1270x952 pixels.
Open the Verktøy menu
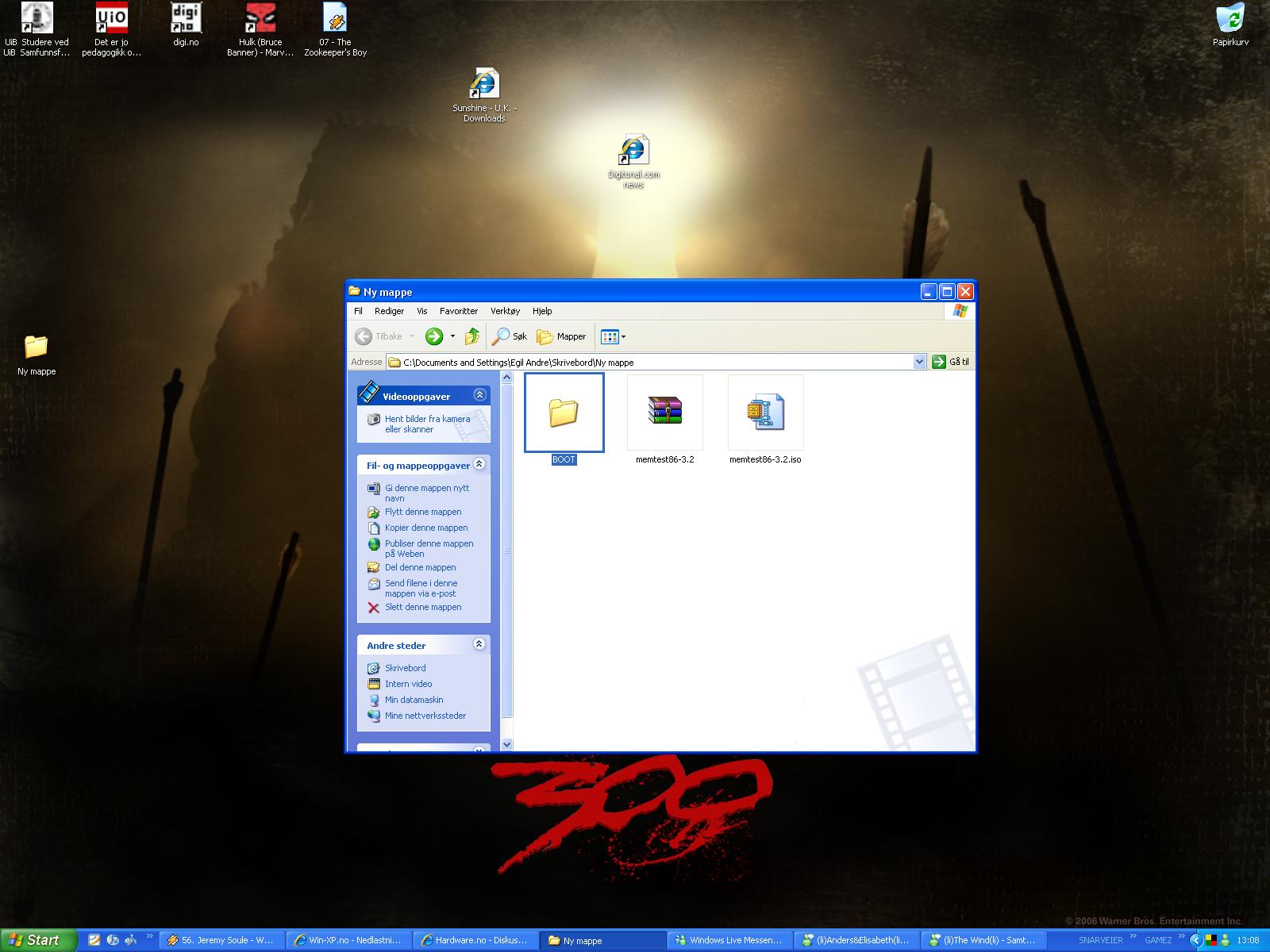[x=505, y=311]
